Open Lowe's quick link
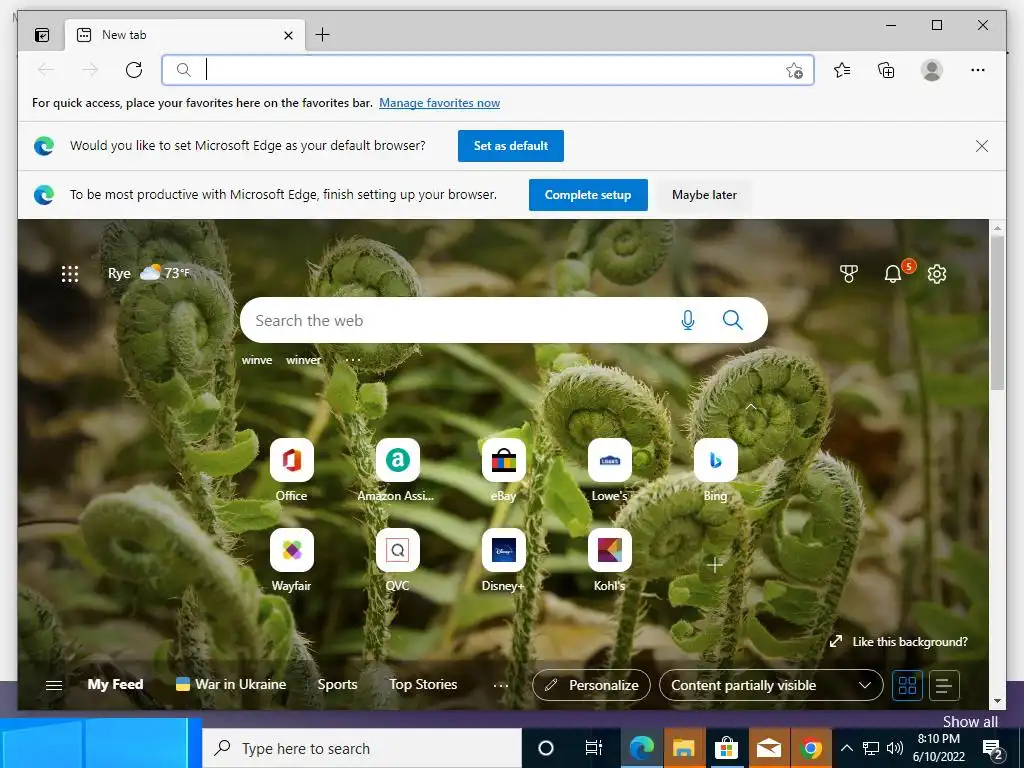1024x768 pixels. point(609,470)
